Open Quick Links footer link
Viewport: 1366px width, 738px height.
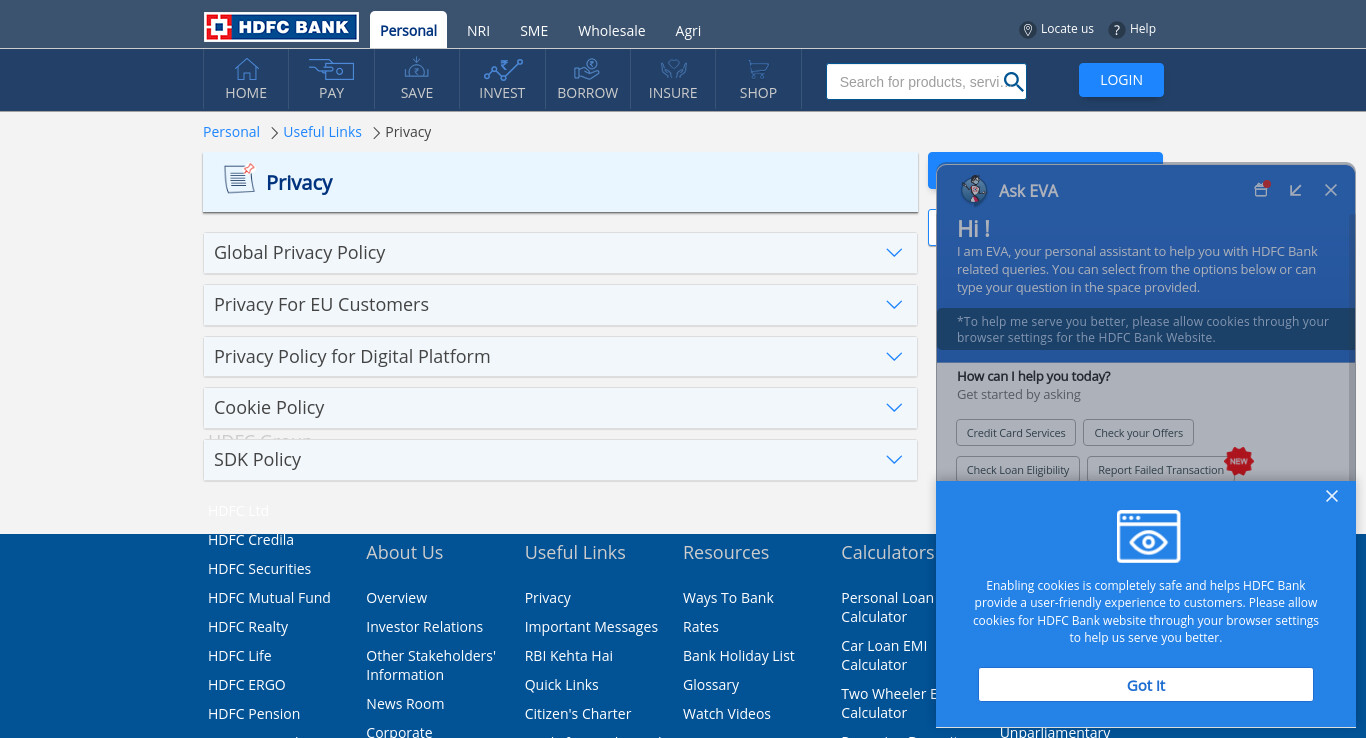click(562, 685)
